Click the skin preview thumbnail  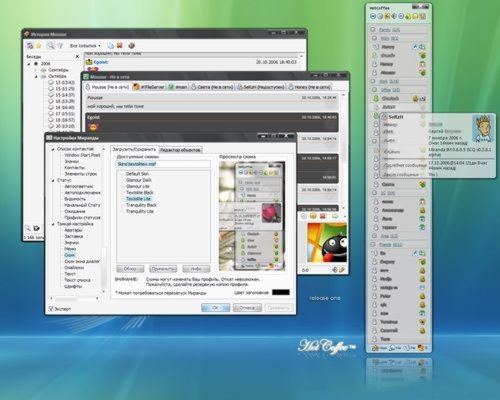(252, 216)
